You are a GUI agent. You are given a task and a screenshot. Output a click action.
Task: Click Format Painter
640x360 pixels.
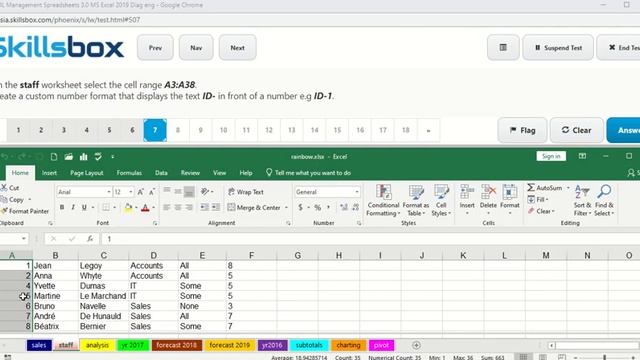[x=25, y=211]
